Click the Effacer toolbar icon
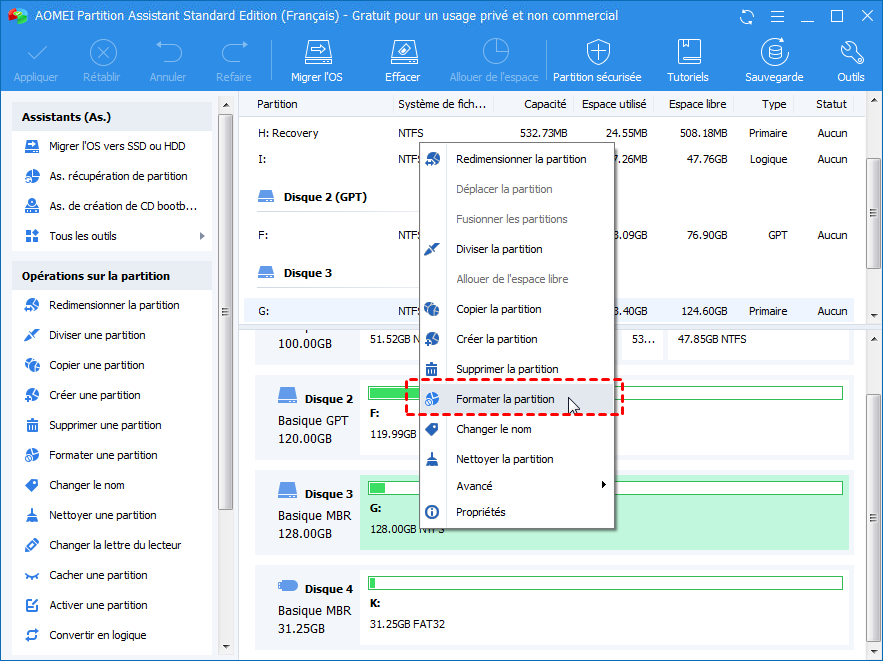The width and height of the screenshot is (883, 661). click(x=402, y=53)
